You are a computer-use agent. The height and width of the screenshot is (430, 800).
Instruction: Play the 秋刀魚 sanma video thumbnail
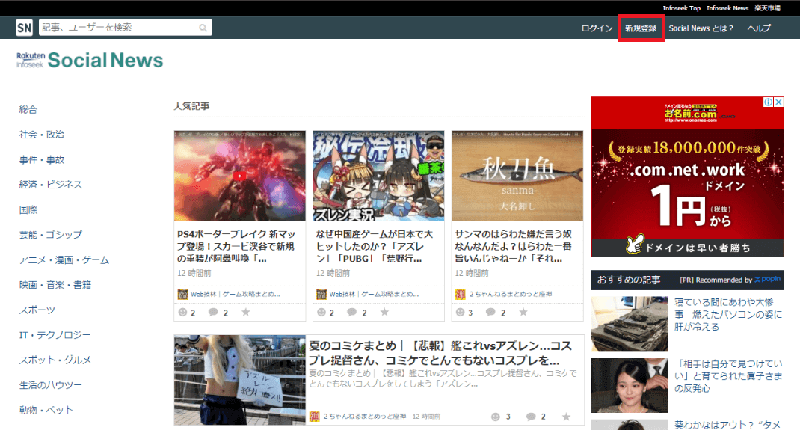pos(517,176)
